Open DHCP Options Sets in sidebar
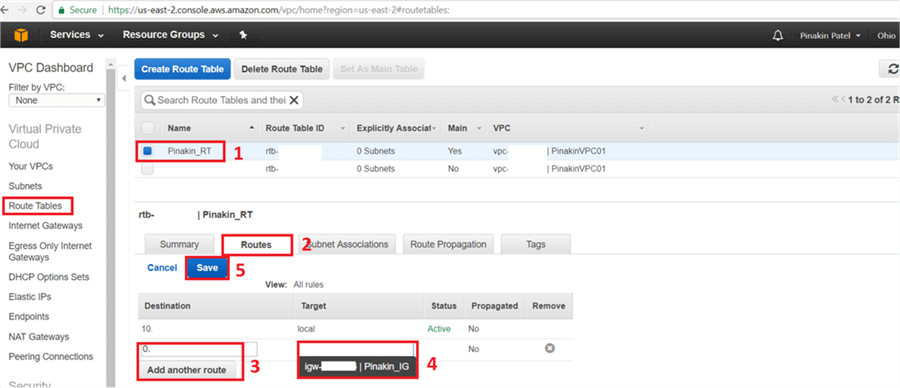This screenshot has height=388, width=900. pyautogui.click(x=49, y=277)
